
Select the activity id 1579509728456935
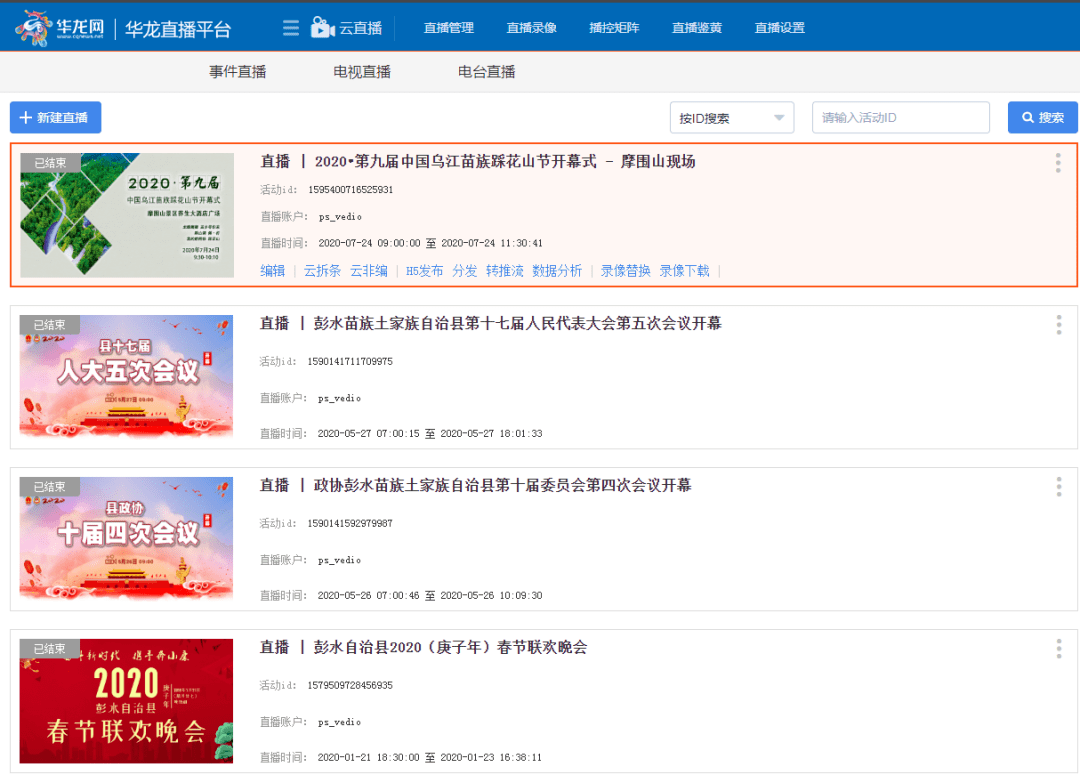point(350,685)
